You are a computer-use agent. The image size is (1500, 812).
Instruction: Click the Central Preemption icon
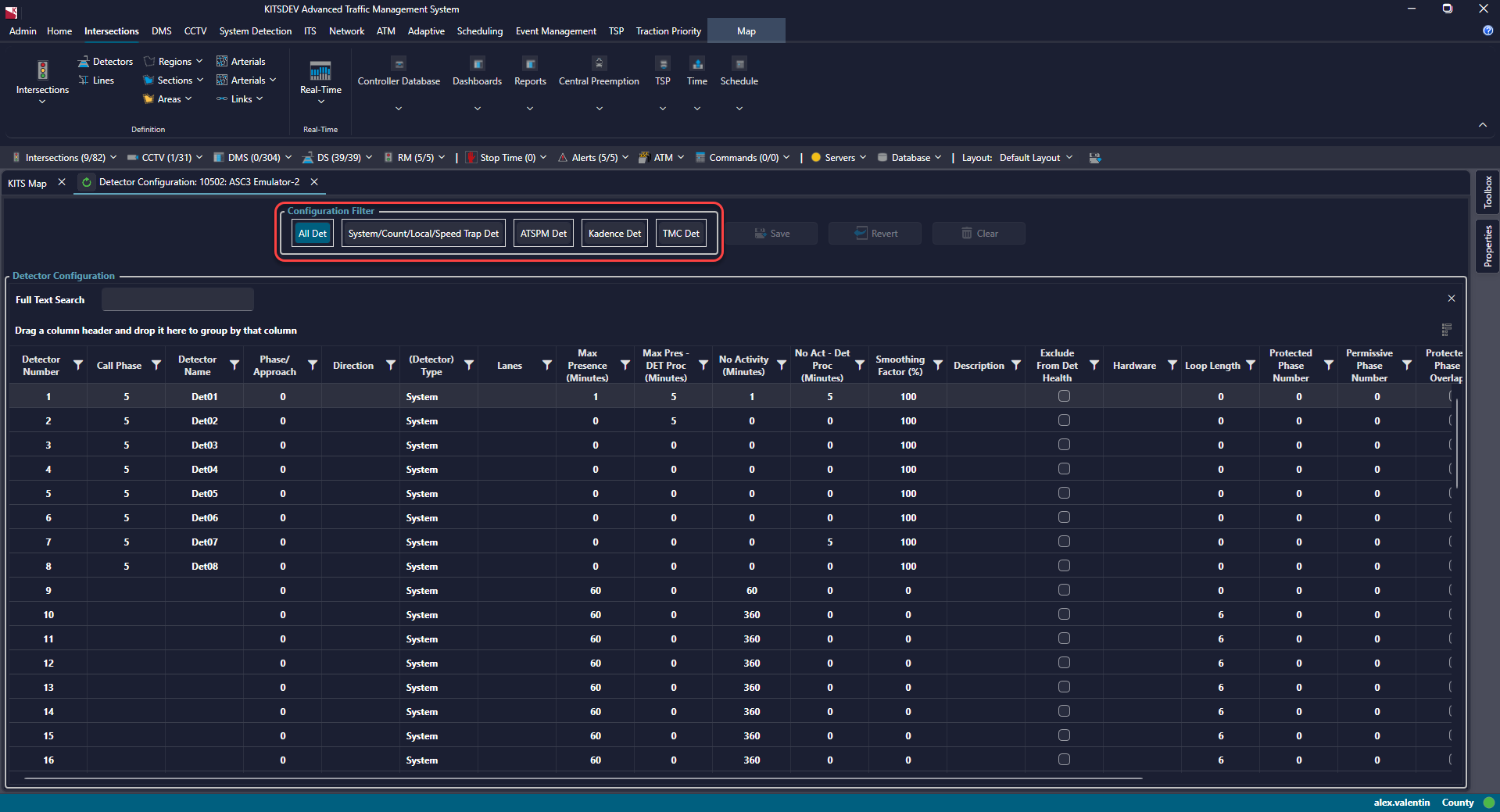coord(599,64)
